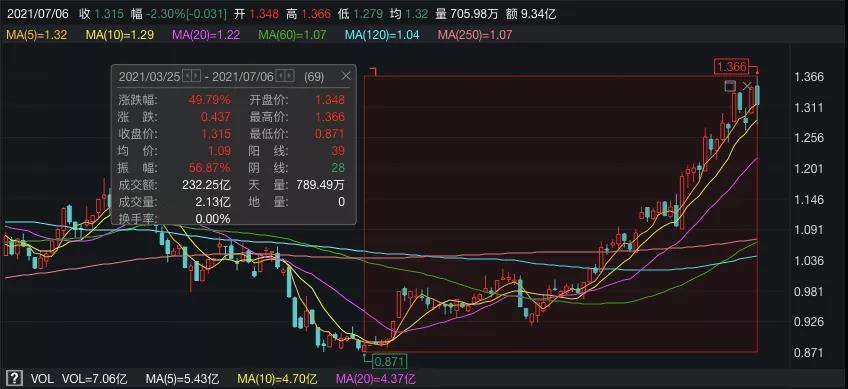Click the MA(5)=1.32 indicator label

click(x=36, y=35)
